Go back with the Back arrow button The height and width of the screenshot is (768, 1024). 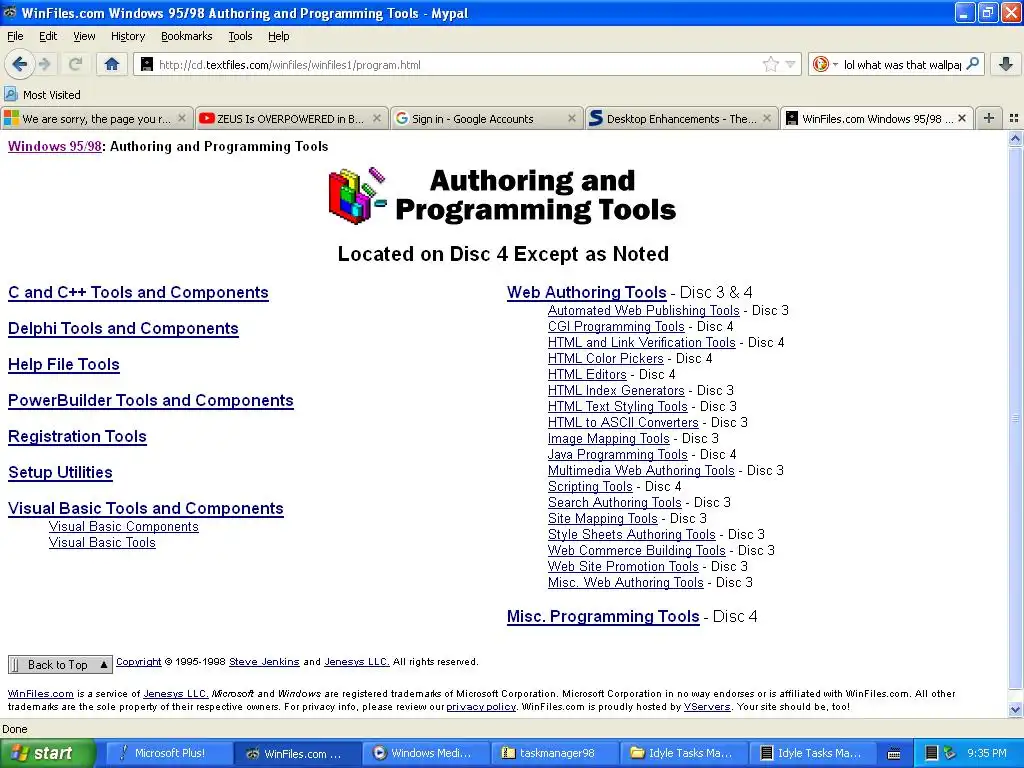[19, 64]
